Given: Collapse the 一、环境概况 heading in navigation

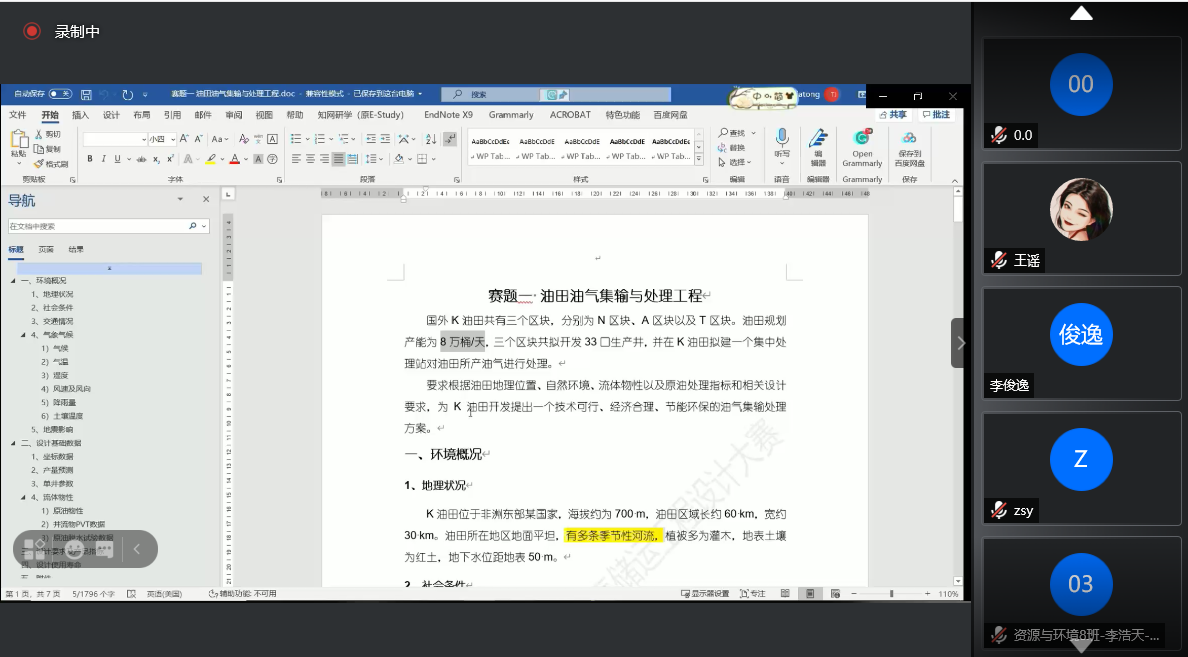Looking at the screenshot, I should [x=13, y=281].
